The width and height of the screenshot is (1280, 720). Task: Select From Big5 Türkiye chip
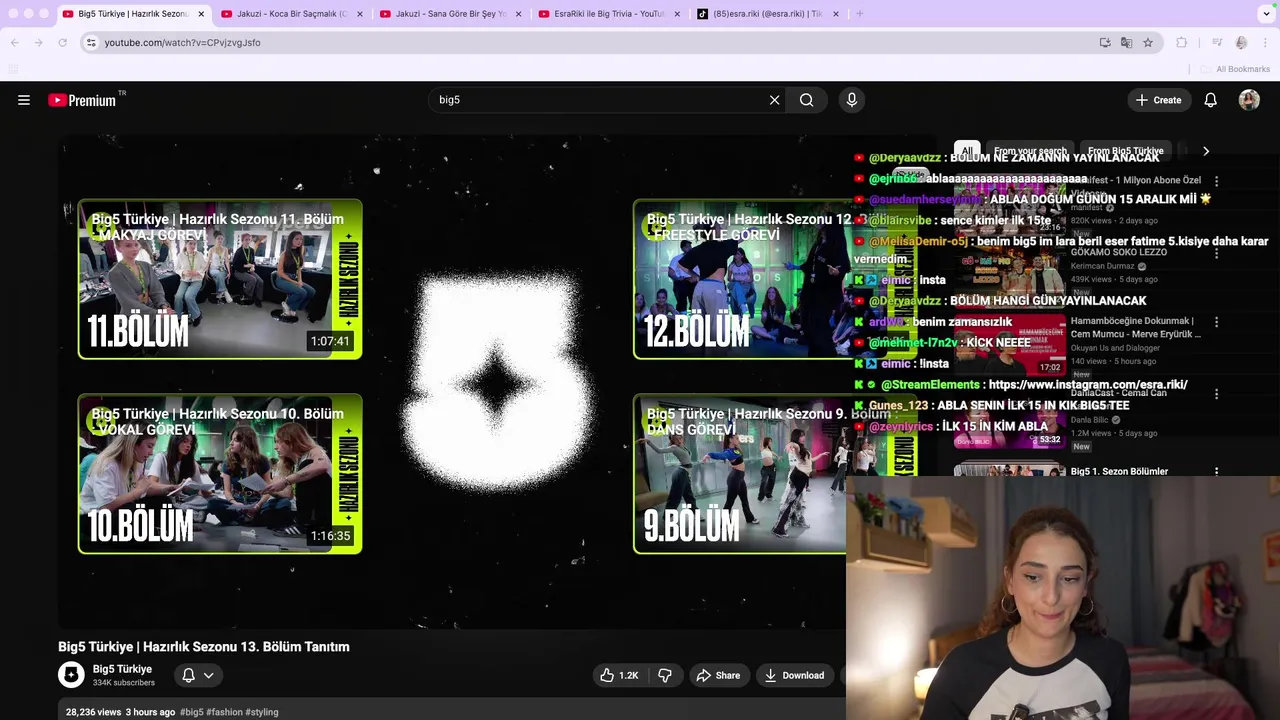click(x=1125, y=151)
